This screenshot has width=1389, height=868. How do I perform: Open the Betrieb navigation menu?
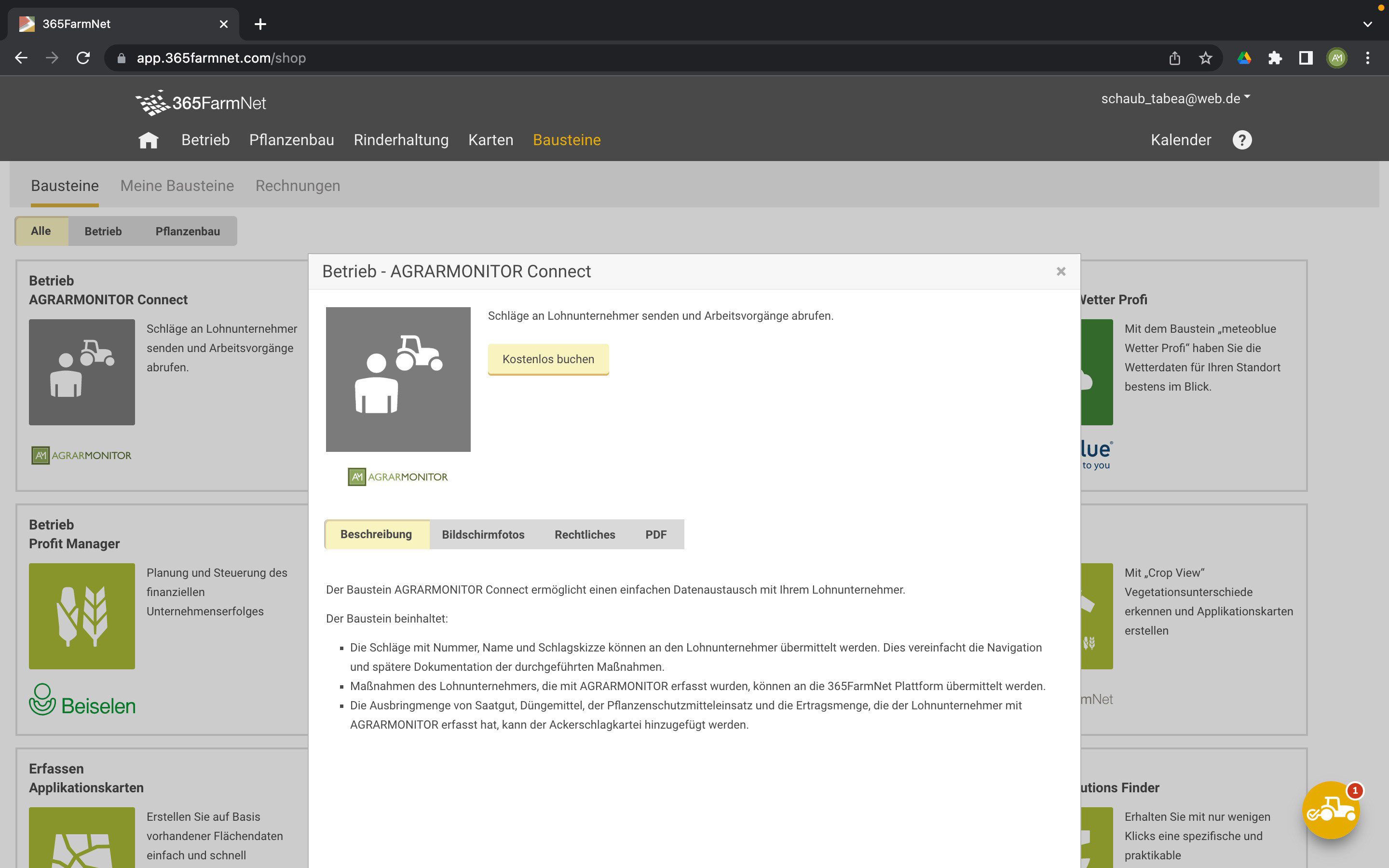pyautogui.click(x=205, y=140)
